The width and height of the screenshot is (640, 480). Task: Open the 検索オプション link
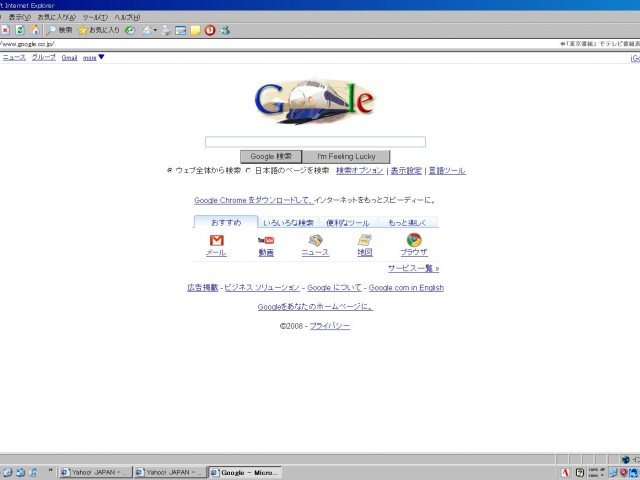[360, 171]
